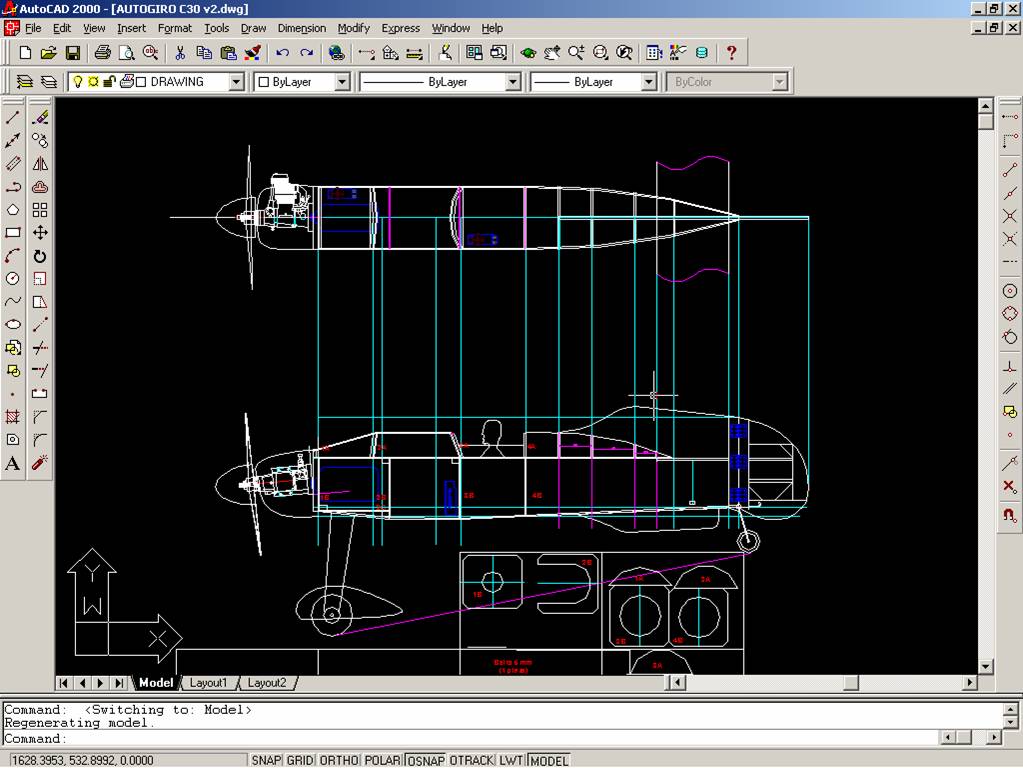Toggle SNAP mode in status bar
This screenshot has height=768, width=1023.
(x=266, y=760)
